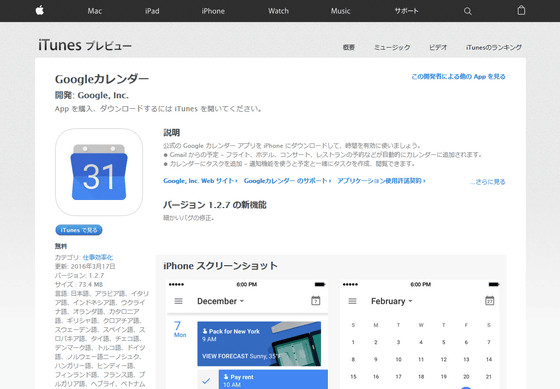Open the shopping bag icon
The image size is (560, 389).
click(521, 10)
